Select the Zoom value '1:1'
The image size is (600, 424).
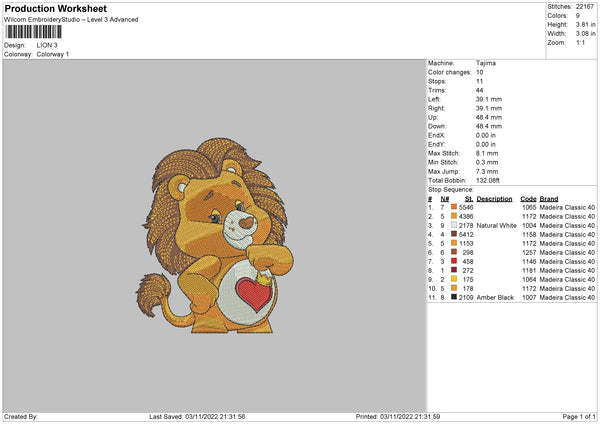click(x=580, y=42)
